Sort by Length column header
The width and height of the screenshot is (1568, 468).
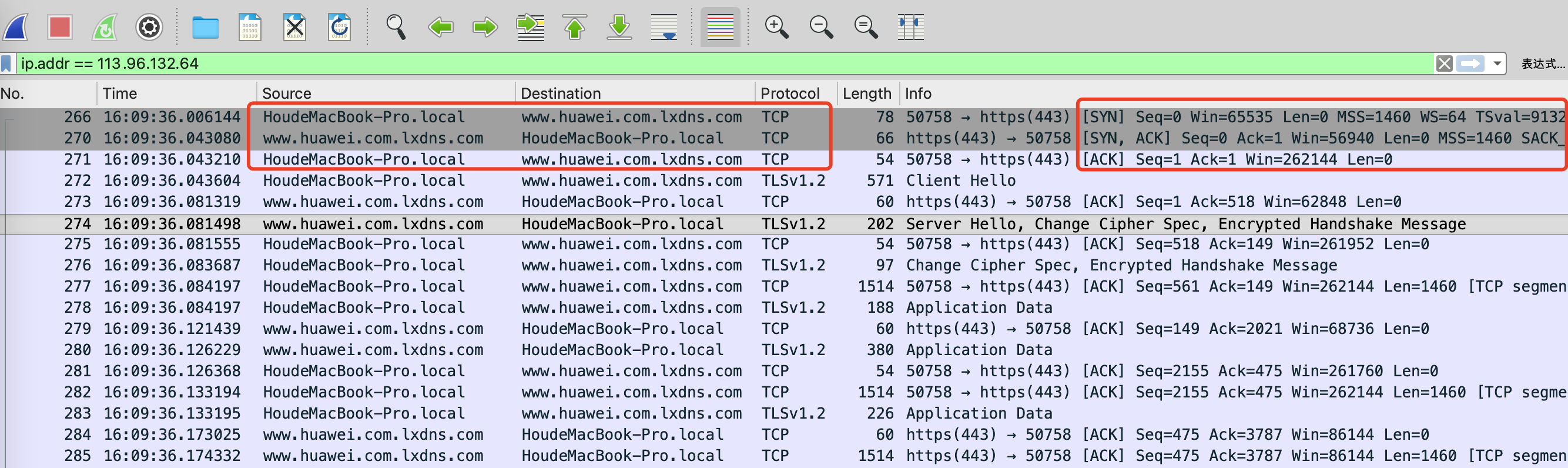[868, 93]
